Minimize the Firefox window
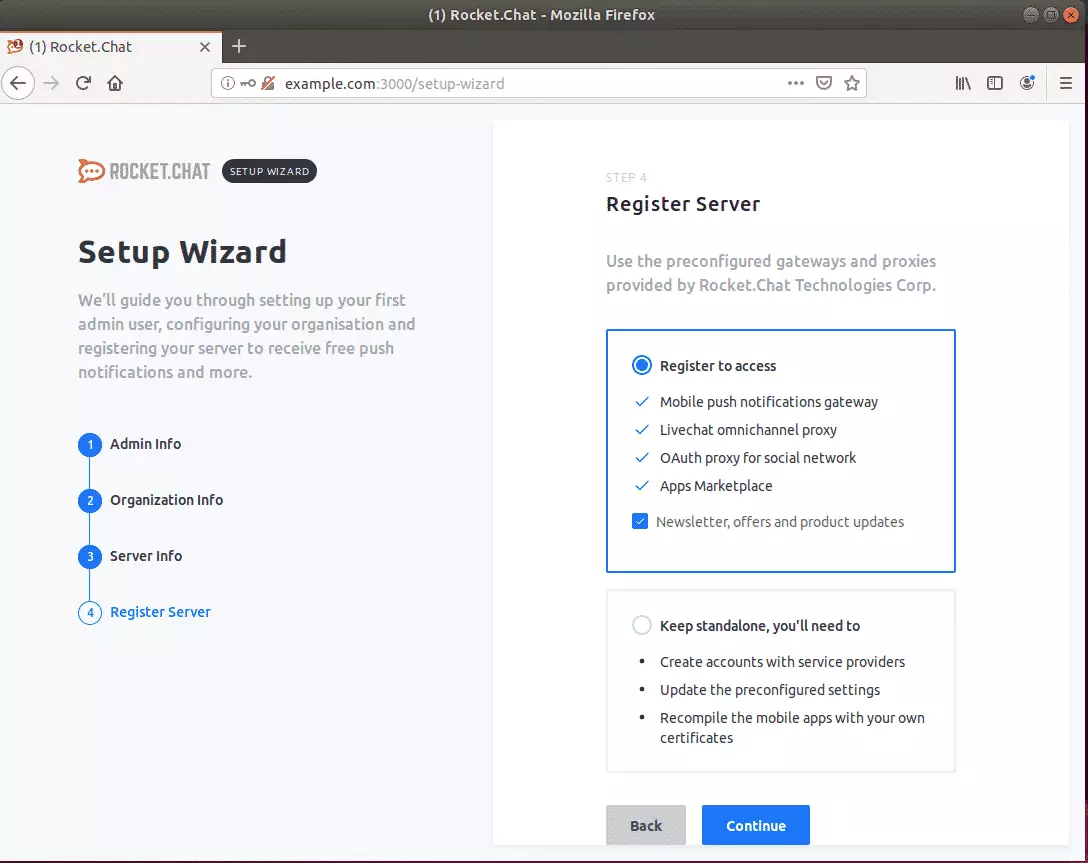The width and height of the screenshot is (1088, 863). (1030, 15)
